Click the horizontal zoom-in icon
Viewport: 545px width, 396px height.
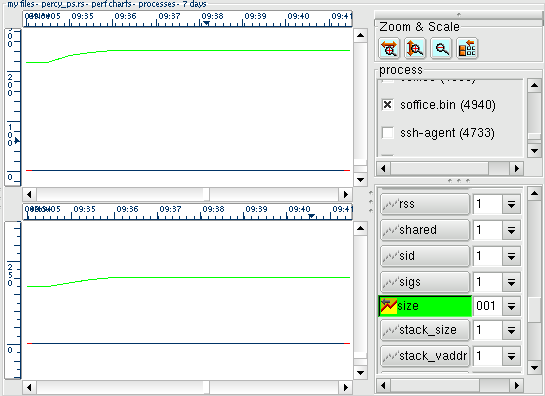pyautogui.click(x=389, y=48)
